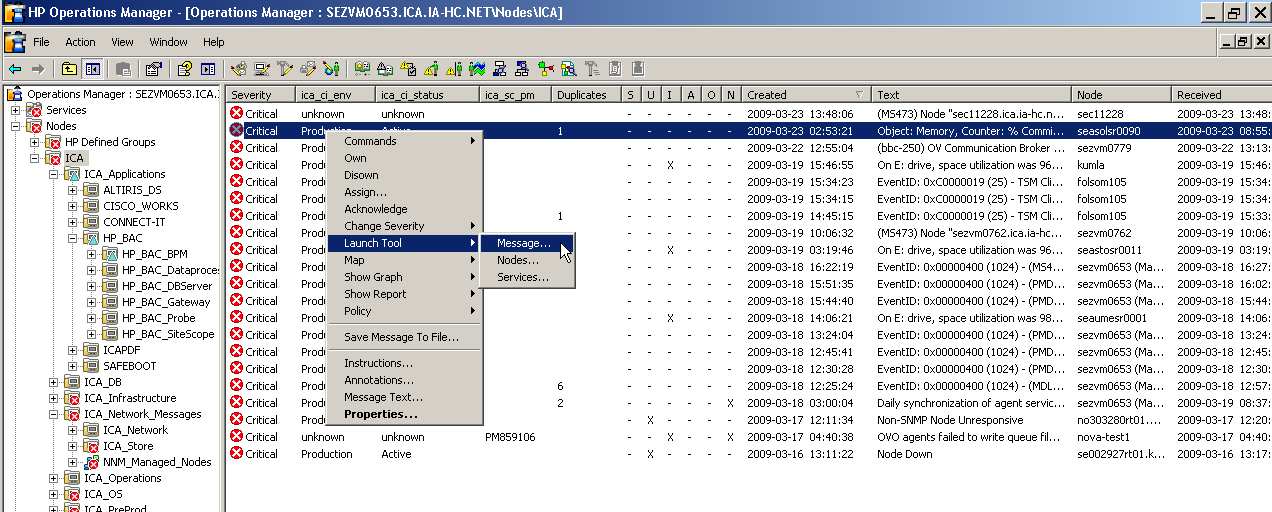Screen dimensions: 1272x512
Task: Sort by the ica_ci_status column header
Action: point(427,95)
